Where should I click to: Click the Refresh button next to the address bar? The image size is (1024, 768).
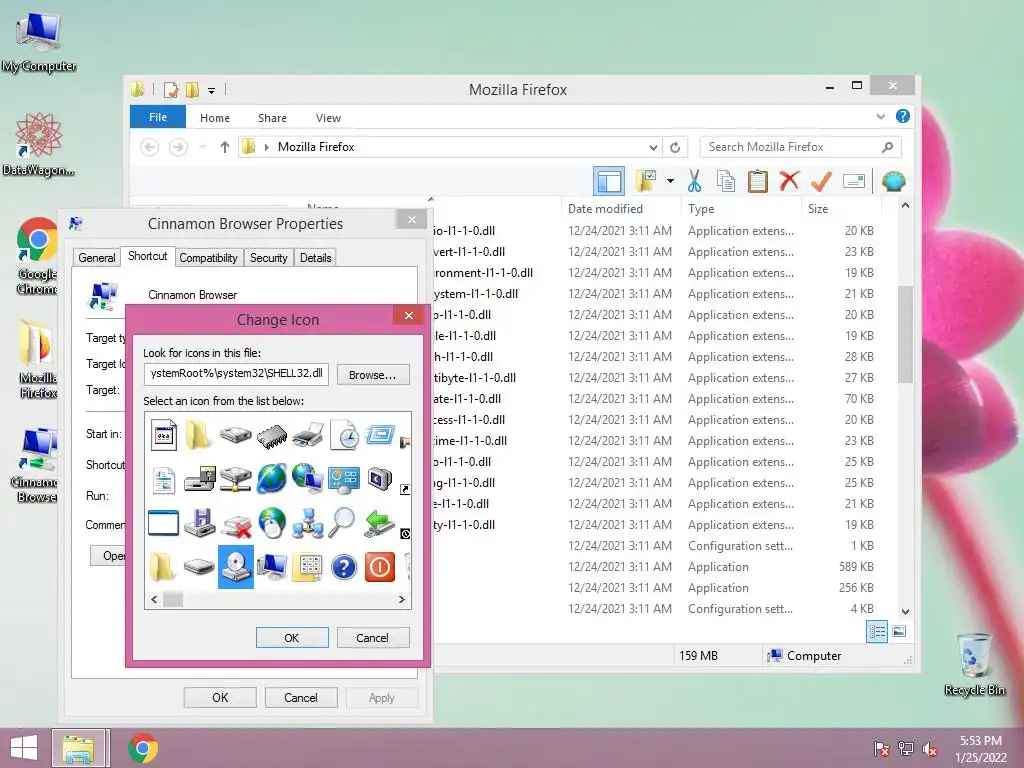[x=675, y=147]
